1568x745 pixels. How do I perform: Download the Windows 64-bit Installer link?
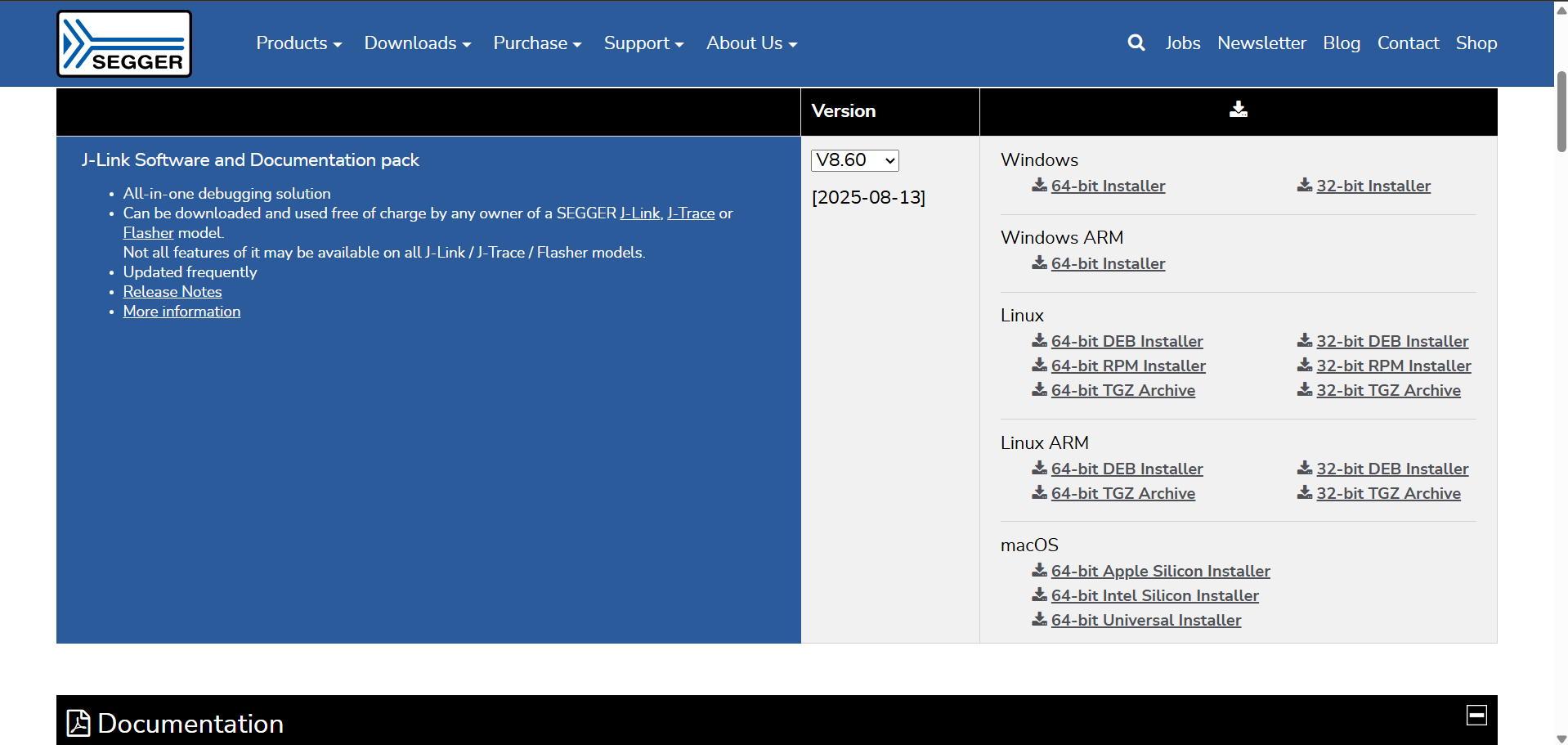1108,186
